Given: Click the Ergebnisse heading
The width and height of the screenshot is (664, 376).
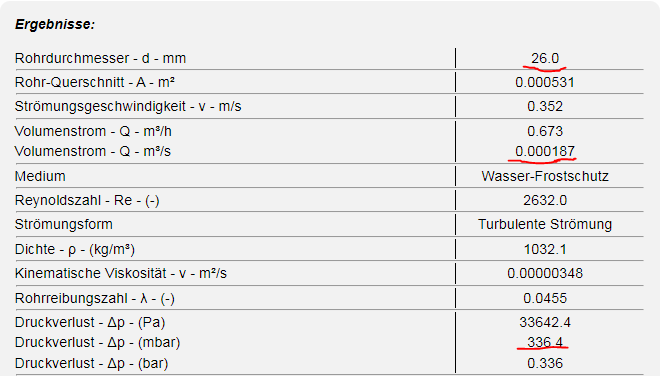Looking at the screenshot, I should point(55,25).
